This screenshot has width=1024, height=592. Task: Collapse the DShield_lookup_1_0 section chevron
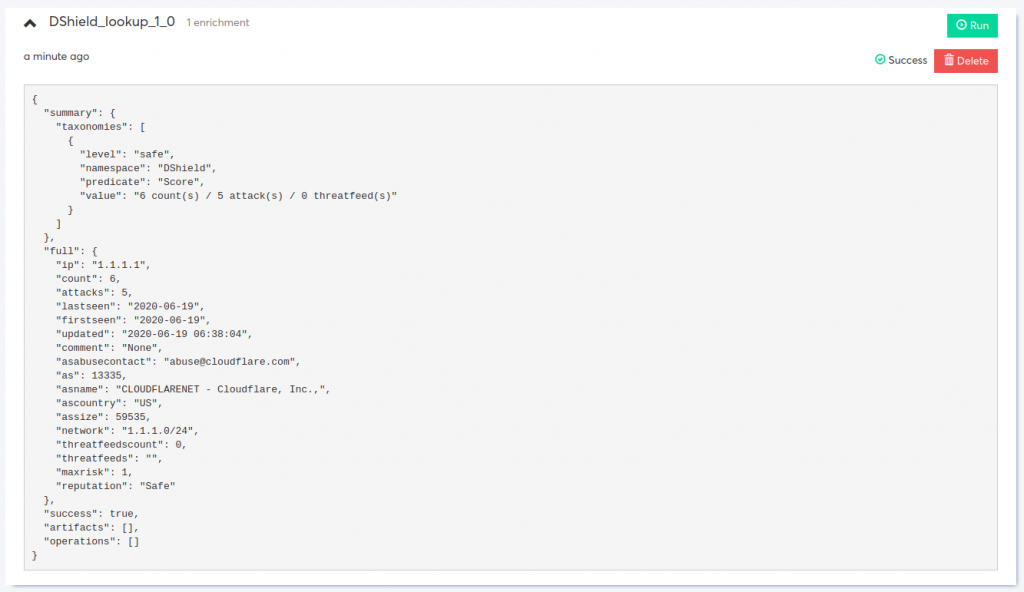30,24
